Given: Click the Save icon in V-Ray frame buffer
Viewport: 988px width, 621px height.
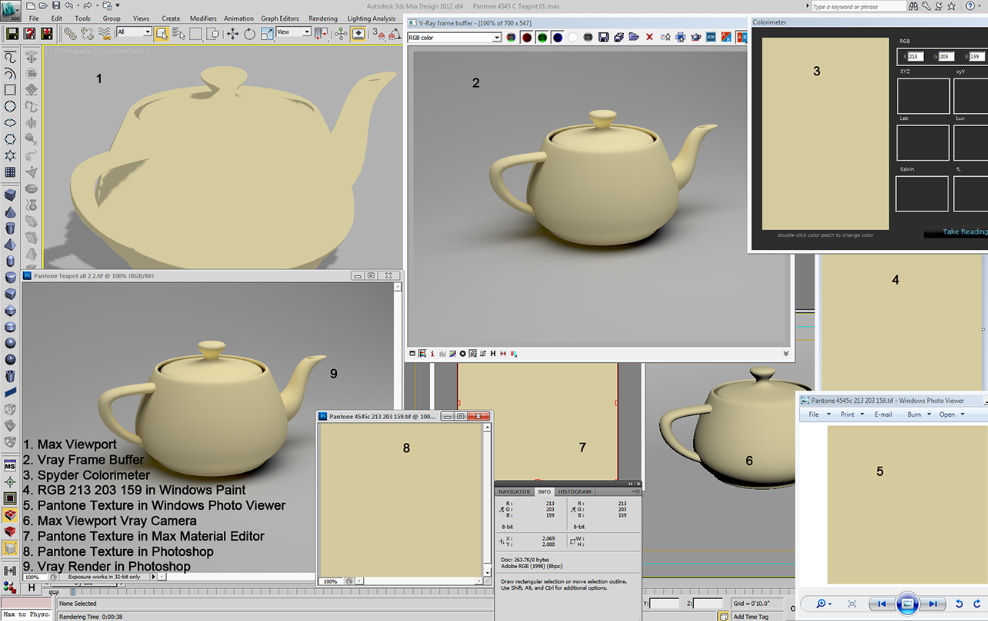Looking at the screenshot, I should tap(603, 38).
